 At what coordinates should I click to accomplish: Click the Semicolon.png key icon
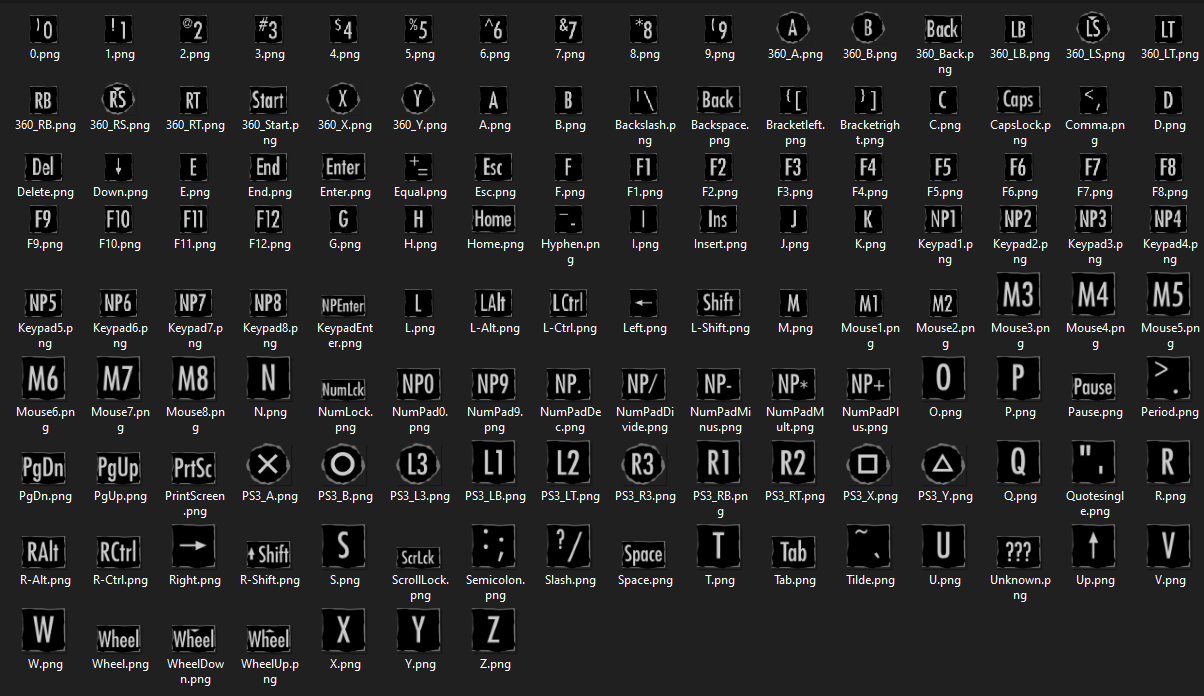click(x=493, y=547)
